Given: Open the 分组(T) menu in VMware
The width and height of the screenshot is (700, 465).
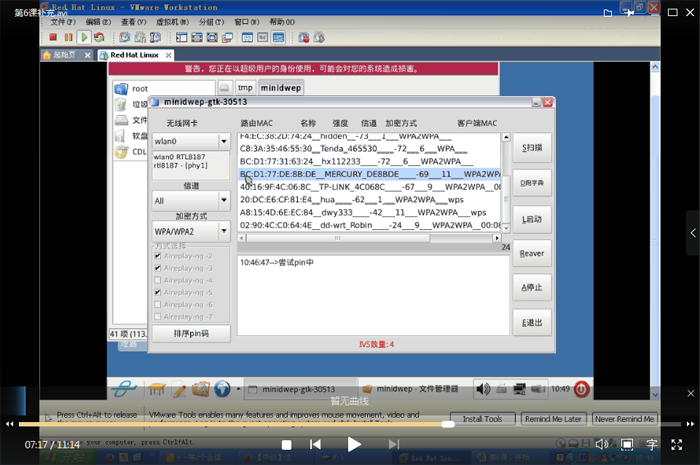Looking at the screenshot, I should pyautogui.click(x=211, y=21).
